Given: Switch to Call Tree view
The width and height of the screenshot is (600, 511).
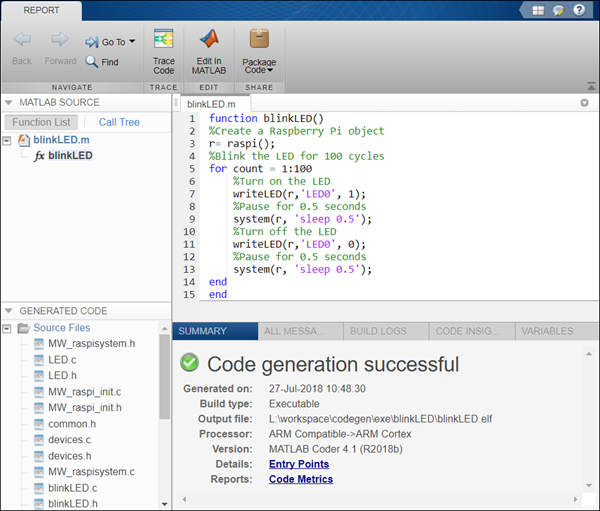Looking at the screenshot, I should 119,122.
